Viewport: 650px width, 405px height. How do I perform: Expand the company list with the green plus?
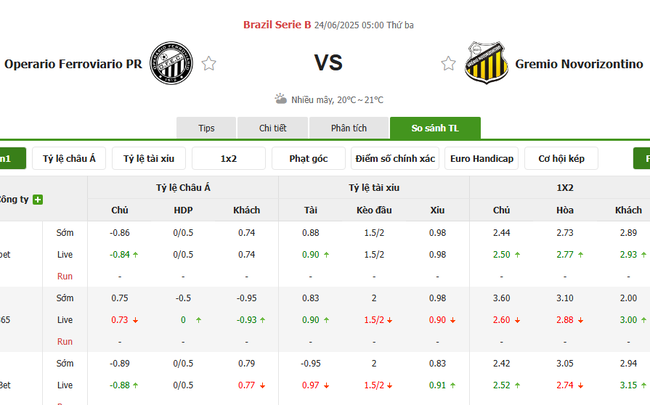38,199
